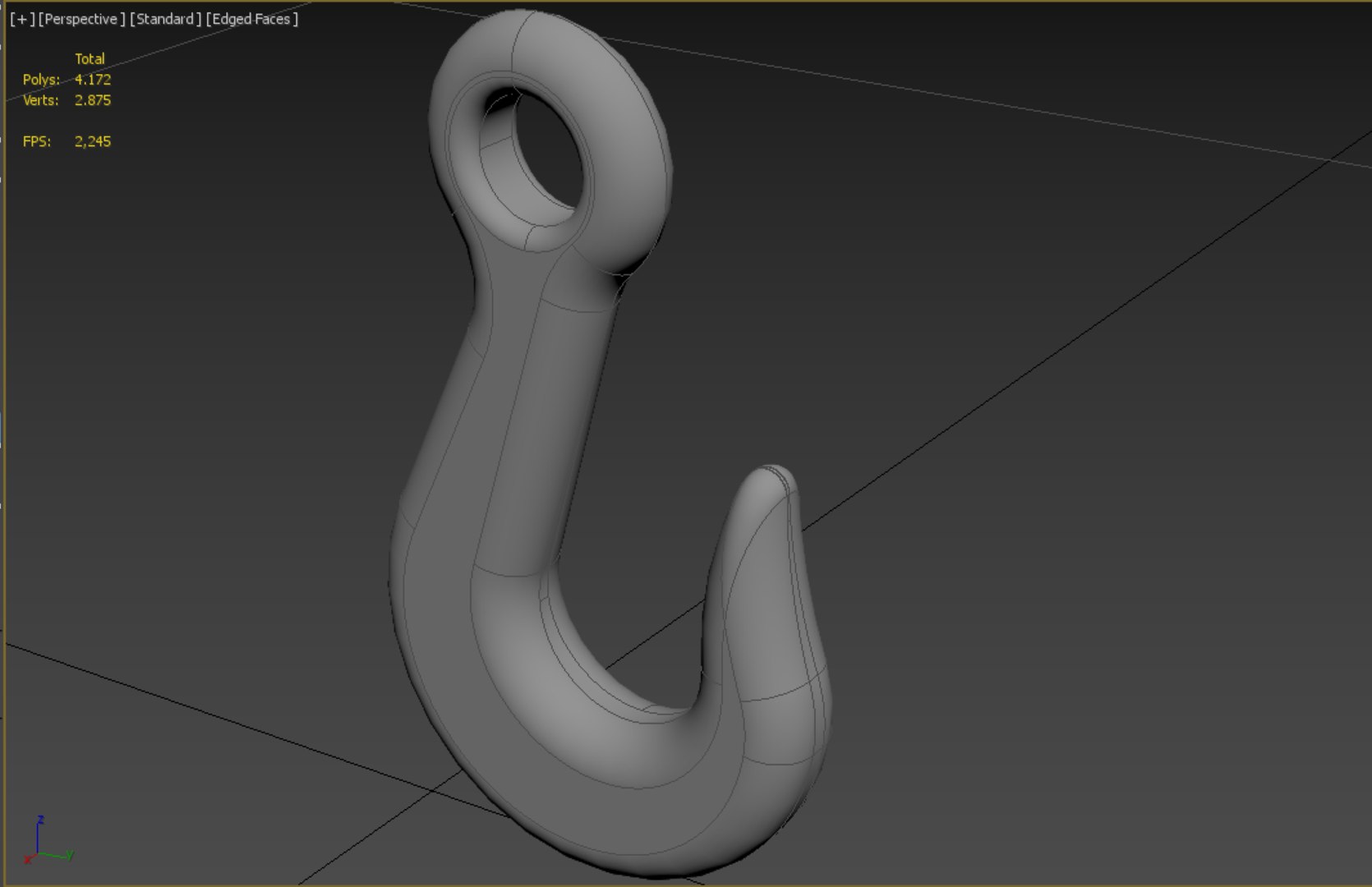
Task: Click the FPS value readout
Action: point(93,141)
